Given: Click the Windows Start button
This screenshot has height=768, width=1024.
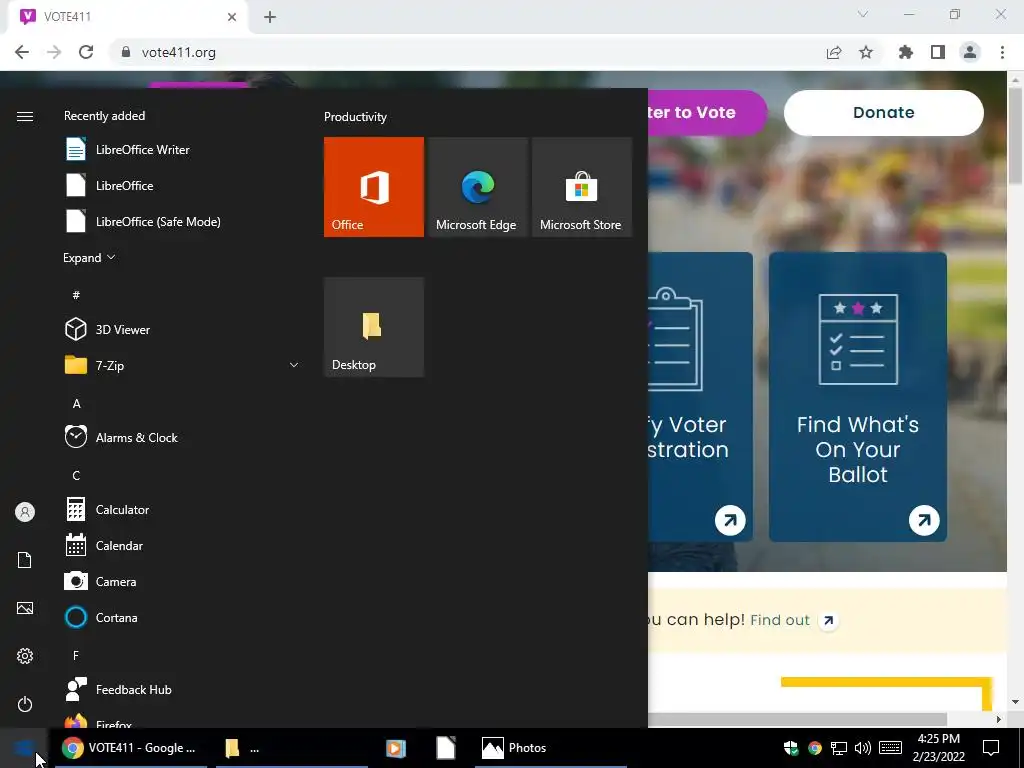Looking at the screenshot, I should (x=24, y=748).
